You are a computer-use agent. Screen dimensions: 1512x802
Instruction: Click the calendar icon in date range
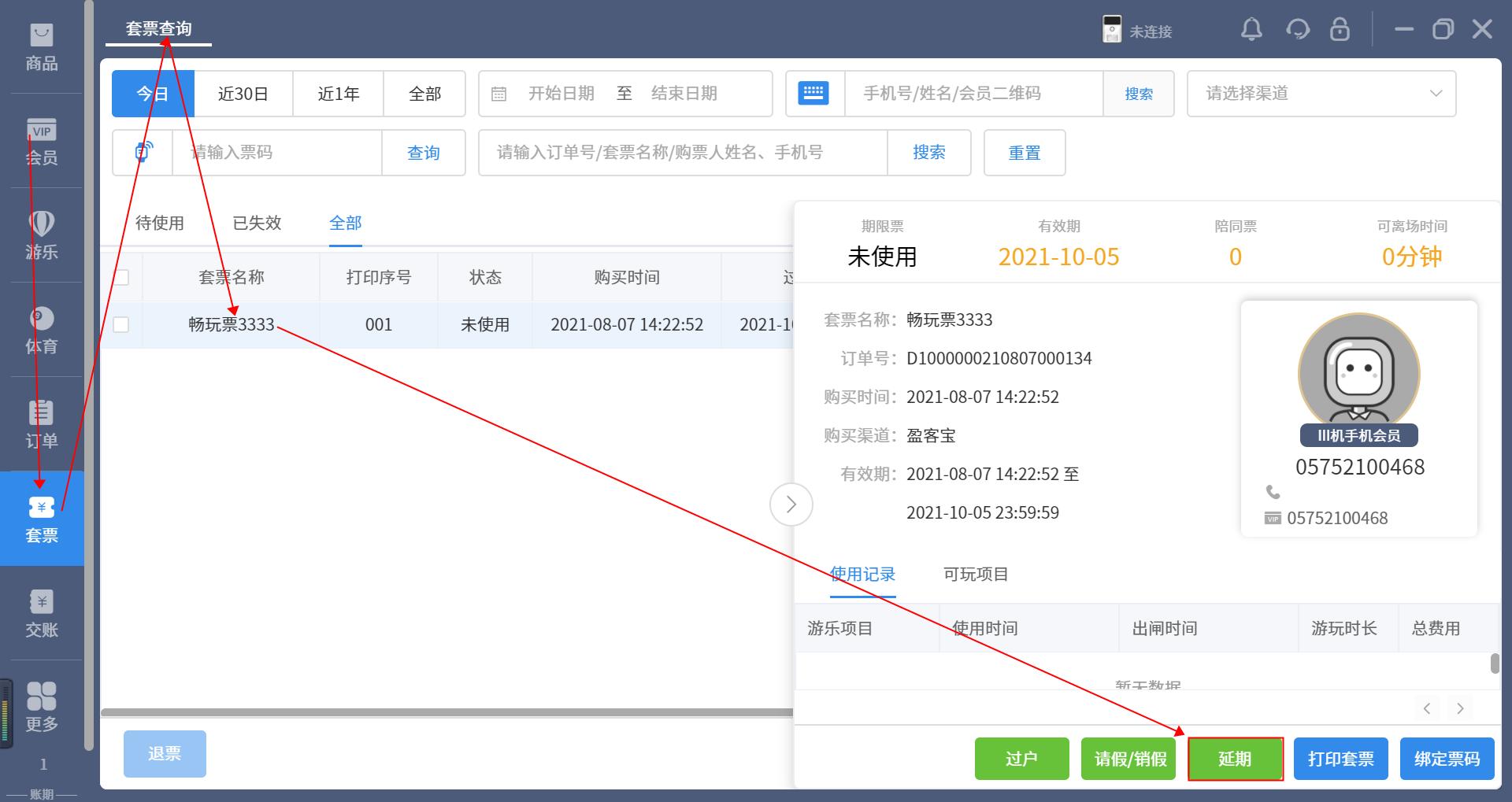pos(498,94)
